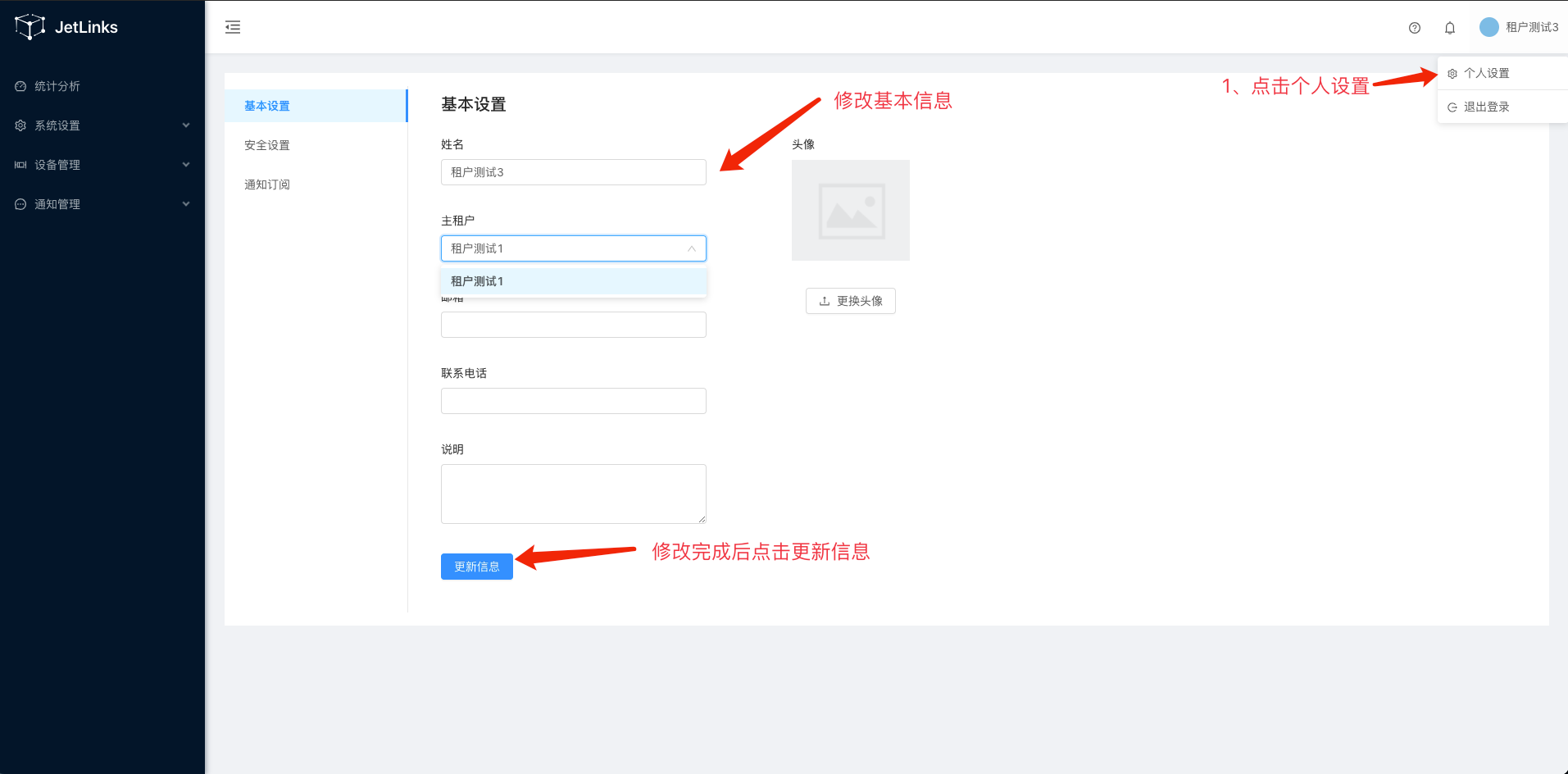This screenshot has height=774, width=1568.
Task: Click the 主租户 label text
Action: [458, 221]
